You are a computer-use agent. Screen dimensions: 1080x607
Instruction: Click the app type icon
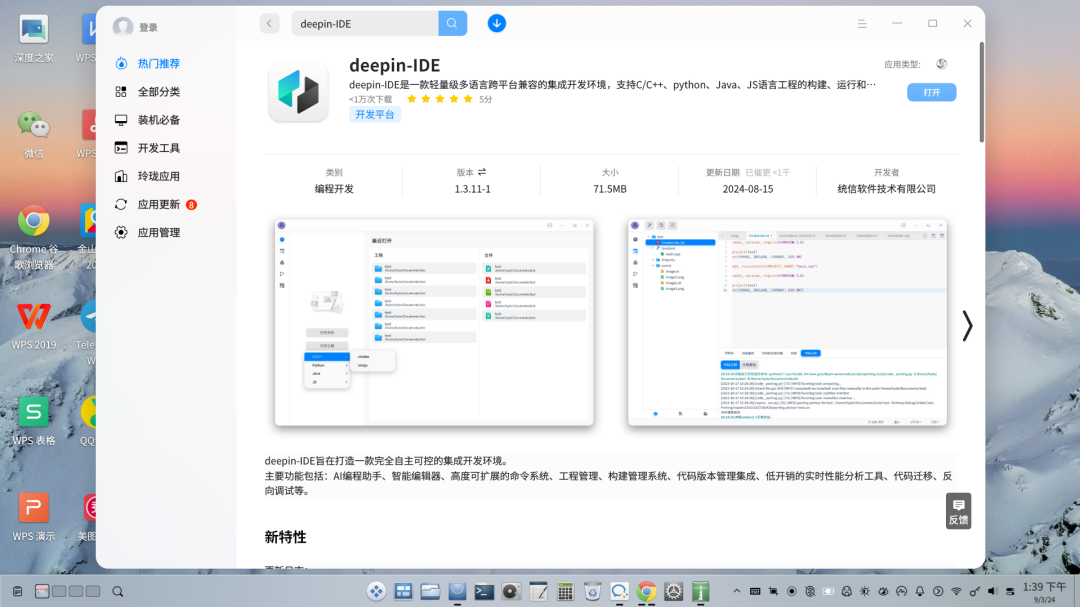[942, 64]
